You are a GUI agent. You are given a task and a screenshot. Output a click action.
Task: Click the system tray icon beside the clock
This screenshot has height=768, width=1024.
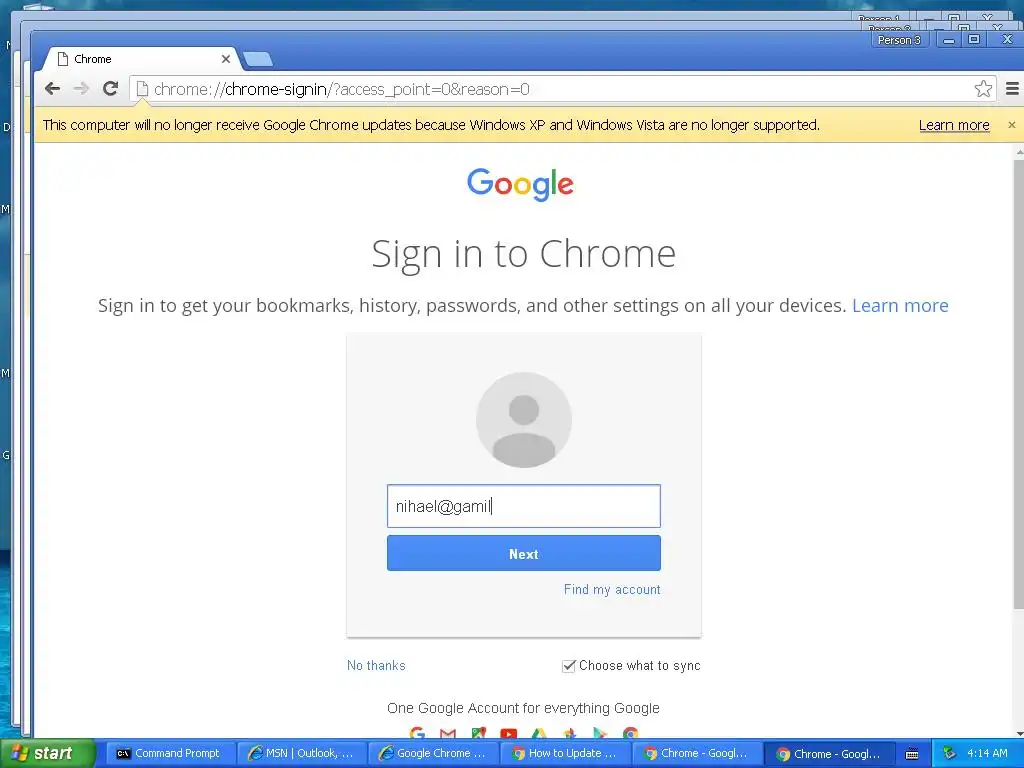949,753
